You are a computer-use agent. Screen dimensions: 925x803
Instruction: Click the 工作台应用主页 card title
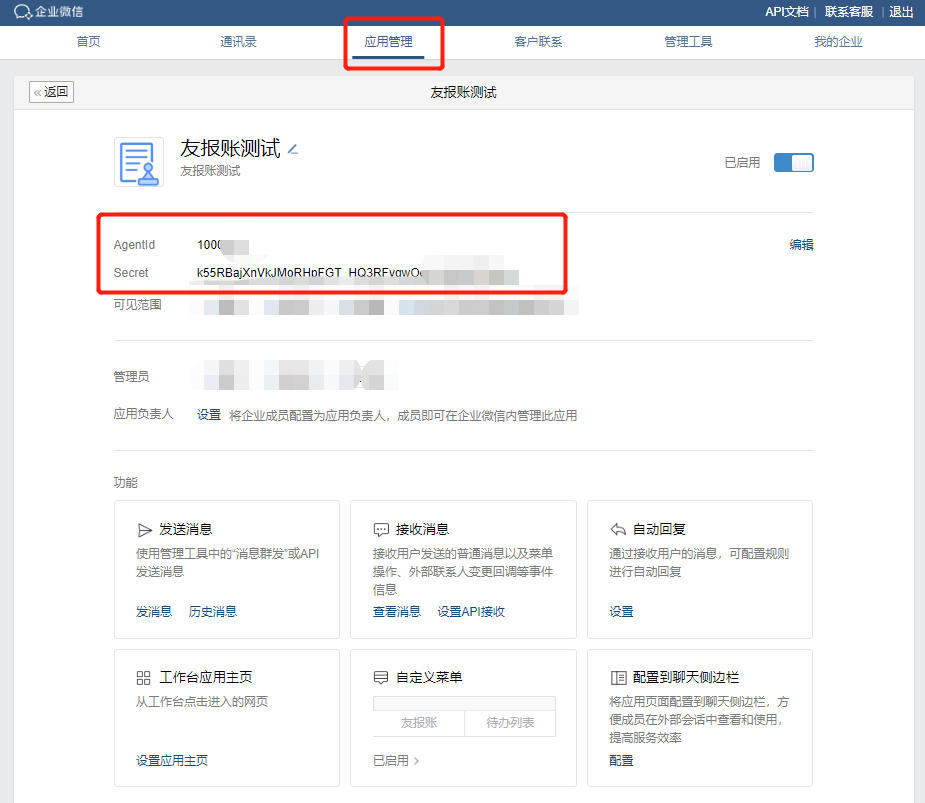(x=206, y=678)
